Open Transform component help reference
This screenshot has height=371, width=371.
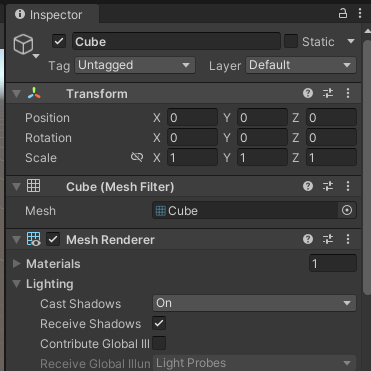[308, 93]
